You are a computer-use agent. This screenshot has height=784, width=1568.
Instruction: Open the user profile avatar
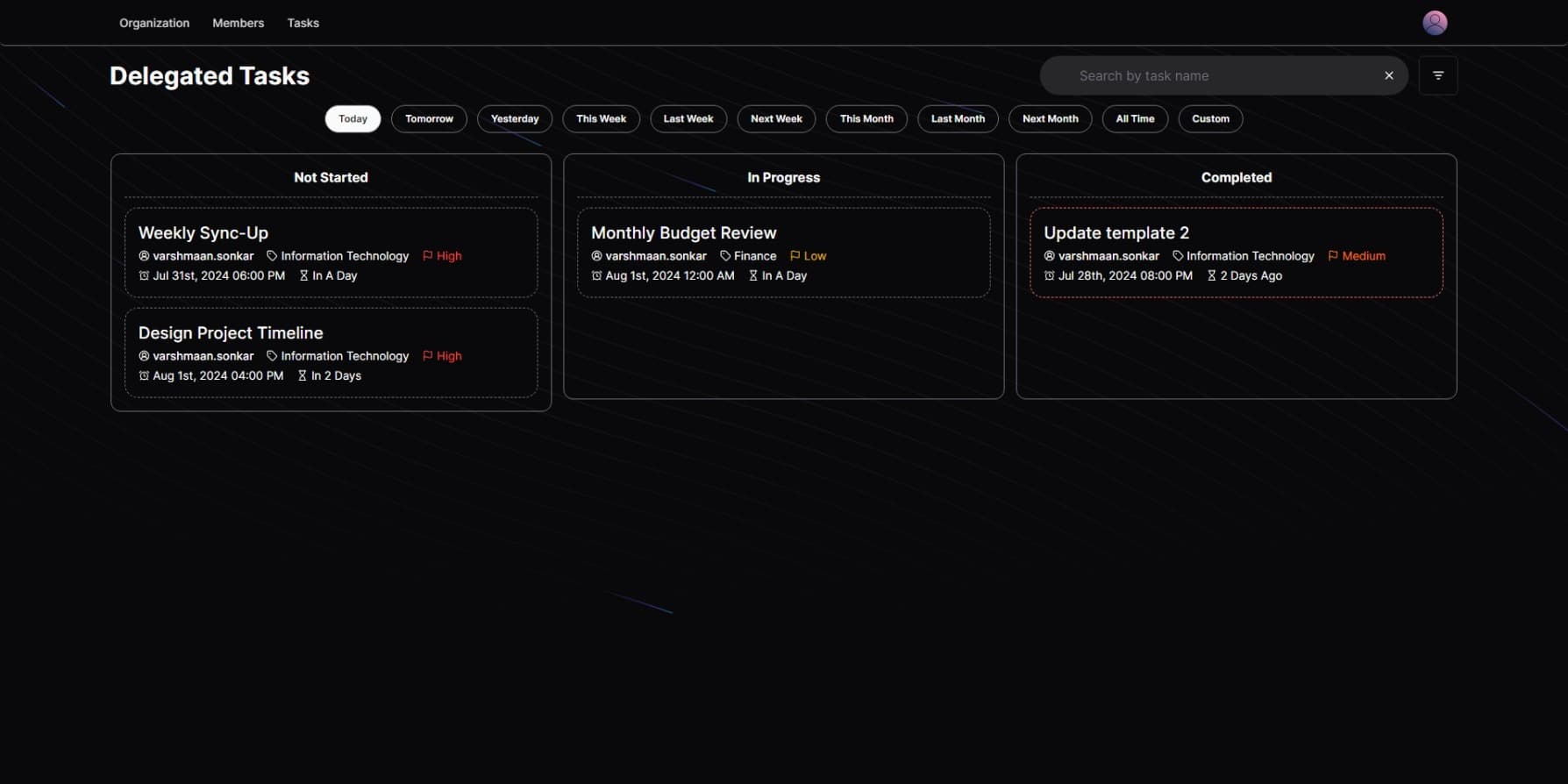click(x=1434, y=23)
